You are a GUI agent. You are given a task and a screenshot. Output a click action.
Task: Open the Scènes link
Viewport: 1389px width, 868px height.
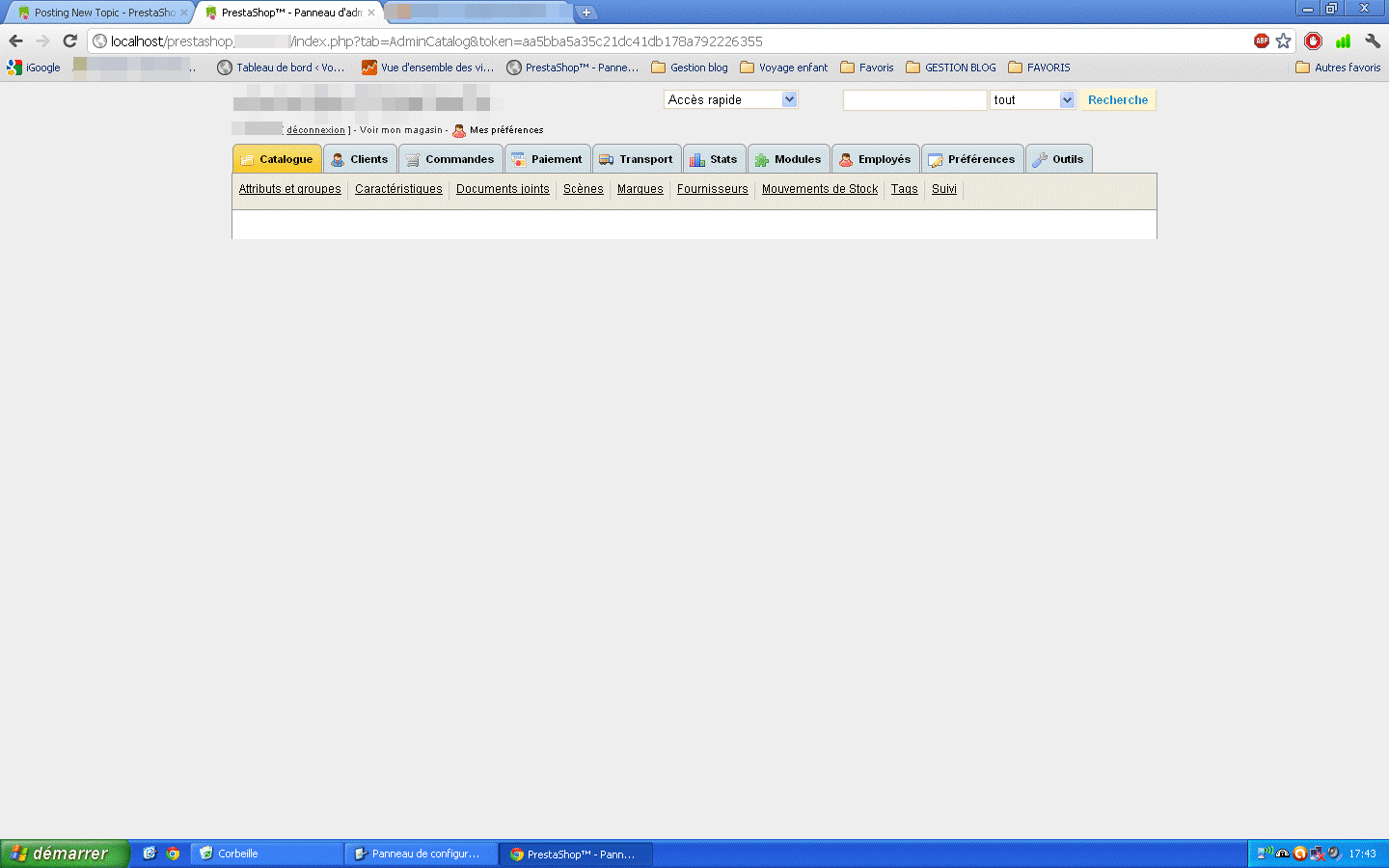click(x=584, y=189)
